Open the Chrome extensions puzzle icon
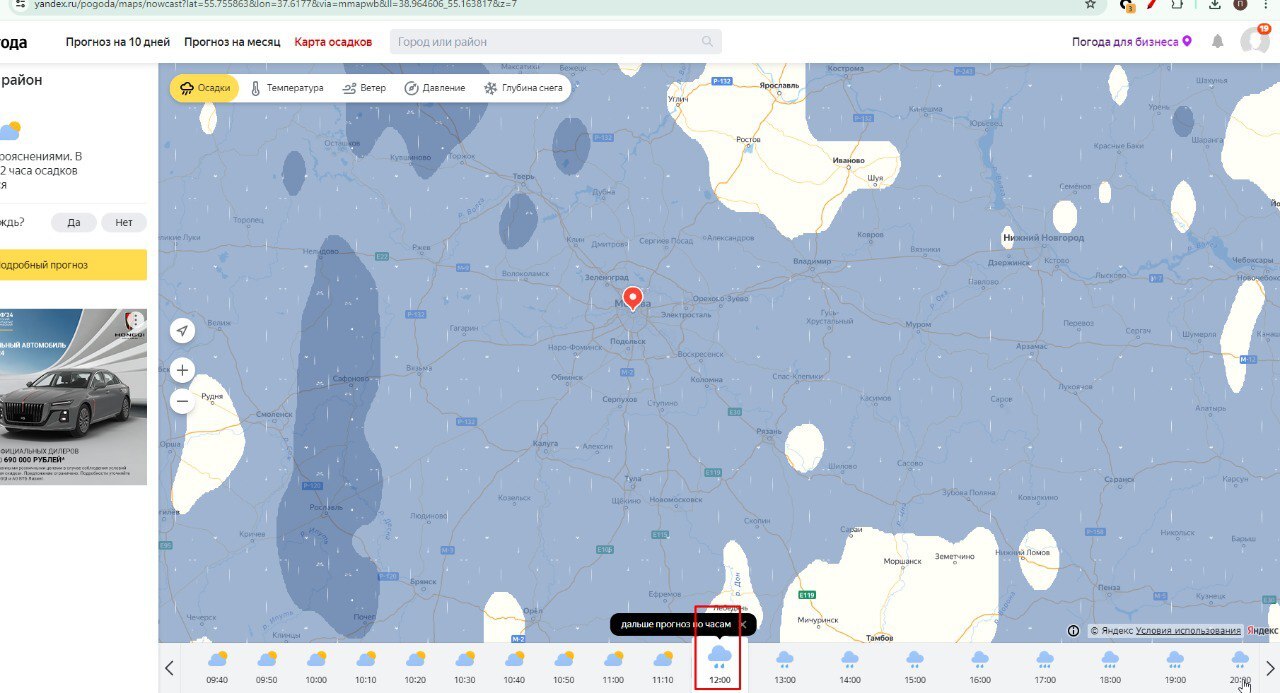1280x693 pixels. tap(1179, 4)
